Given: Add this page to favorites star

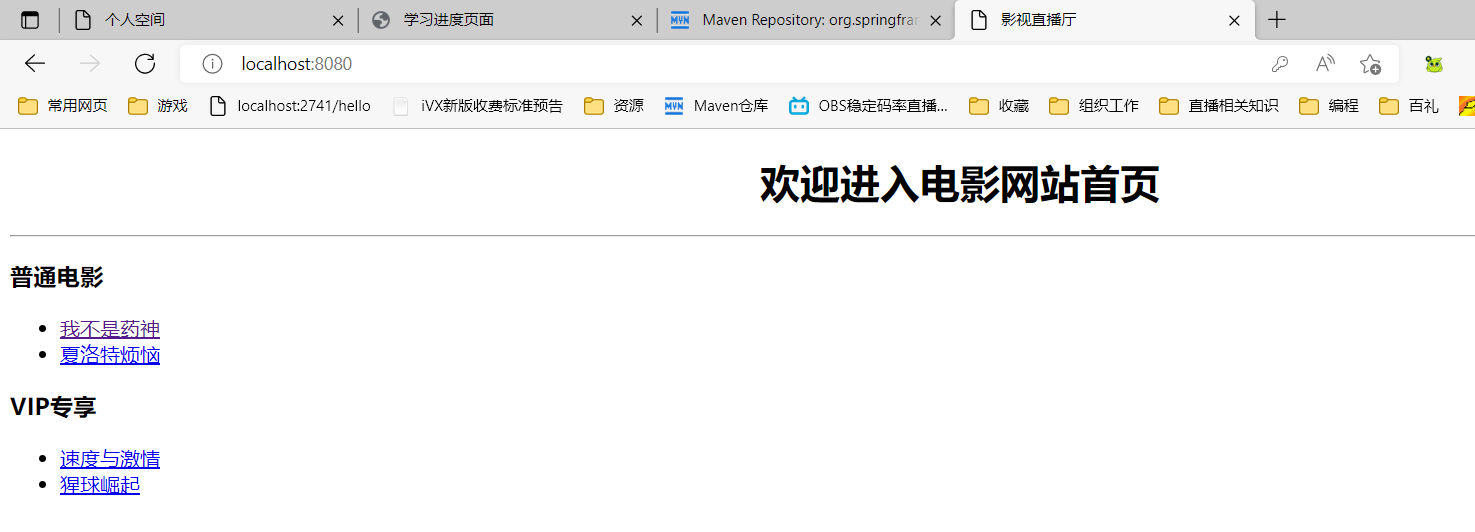Looking at the screenshot, I should pyautogui.click(x=1370, y=64).
